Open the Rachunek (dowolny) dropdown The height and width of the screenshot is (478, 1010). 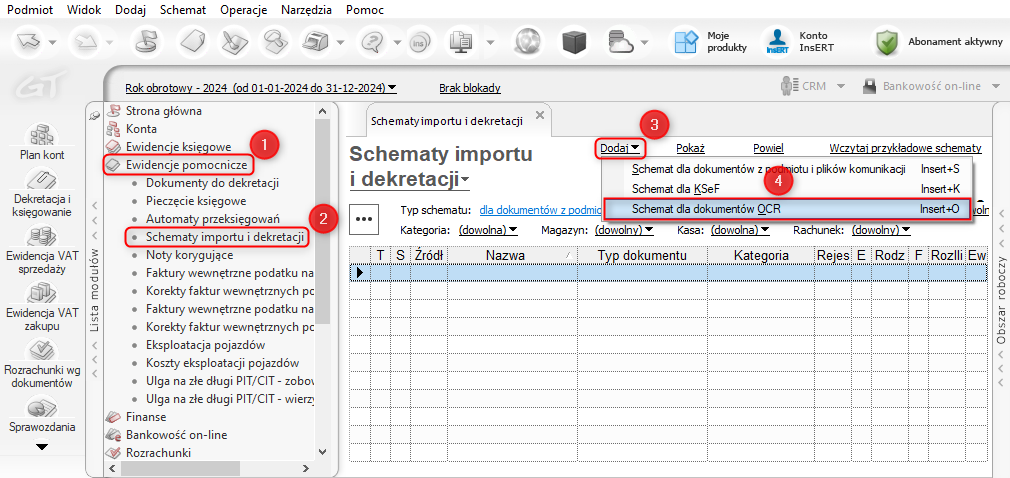tap(881, 229)
